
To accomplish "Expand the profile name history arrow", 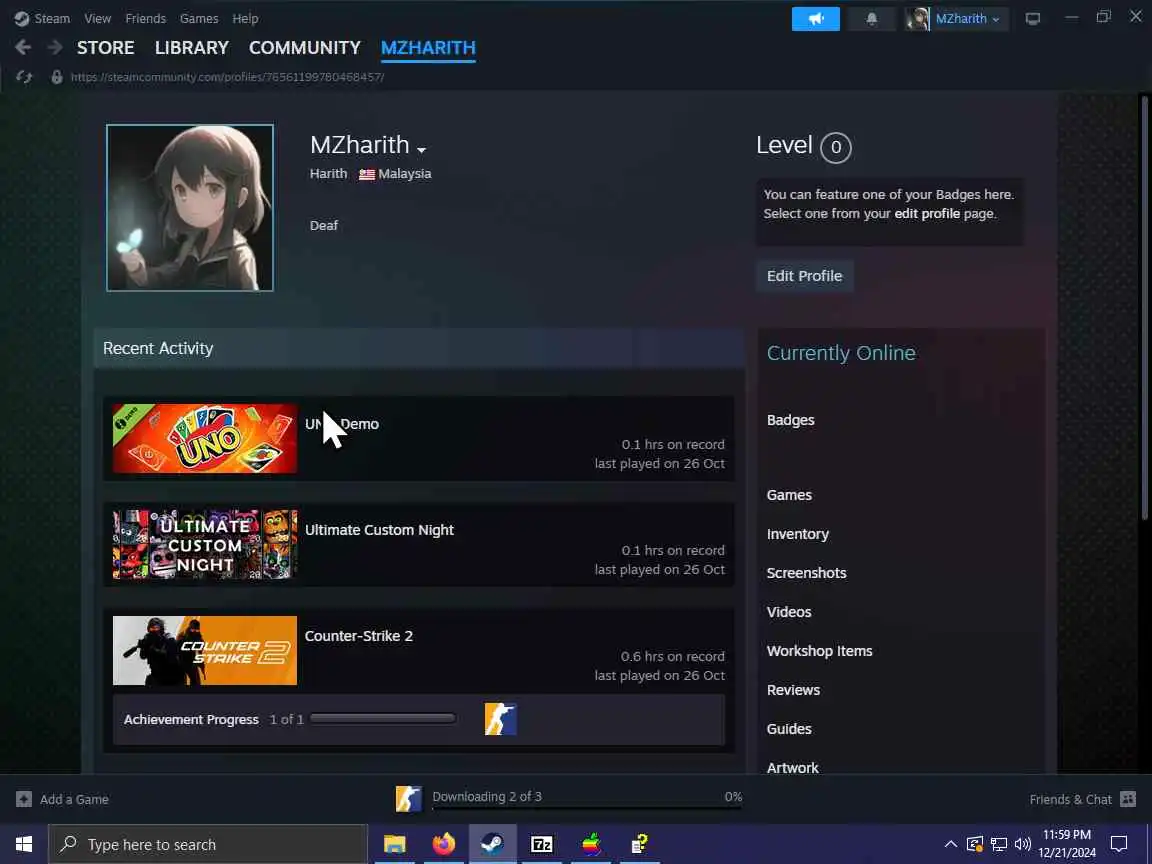I will pyautogui.click(x=421, y=149).
